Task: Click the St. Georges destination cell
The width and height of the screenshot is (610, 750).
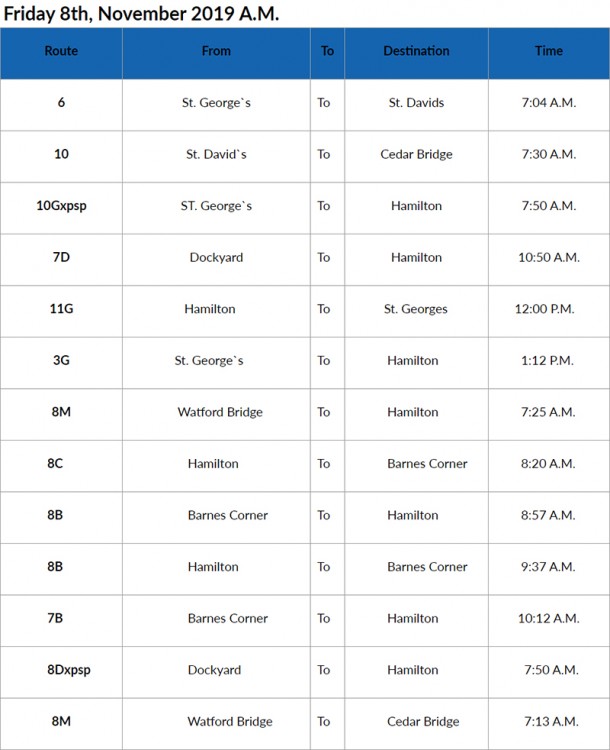Action: coord(416,309)
